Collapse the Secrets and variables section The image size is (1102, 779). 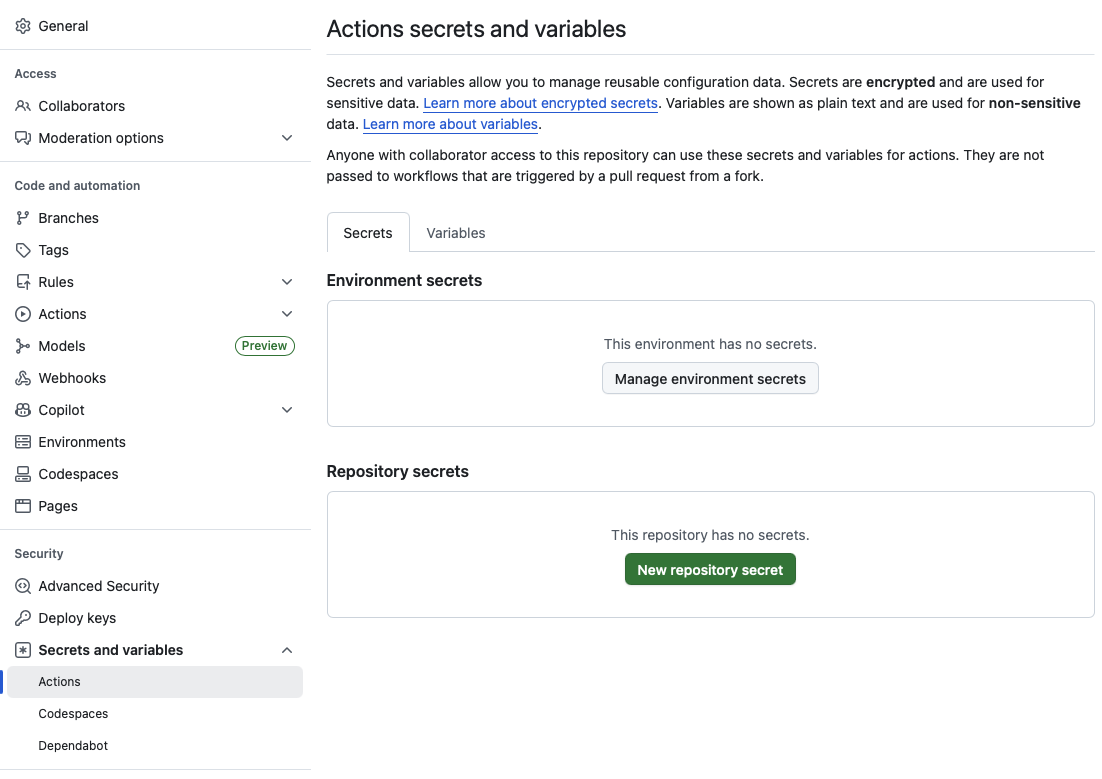287,650
